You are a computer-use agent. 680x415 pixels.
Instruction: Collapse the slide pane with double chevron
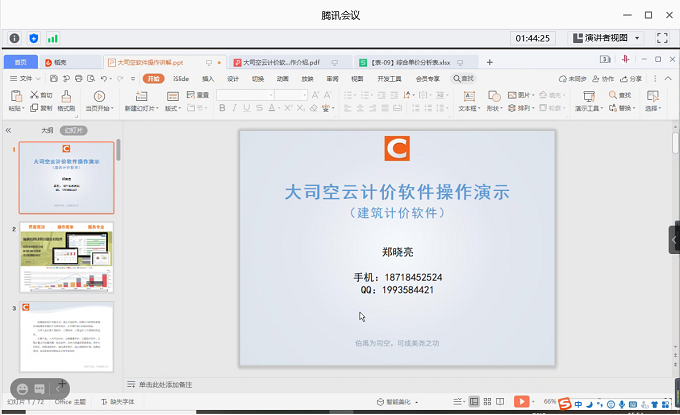click(x=8, y=131)
